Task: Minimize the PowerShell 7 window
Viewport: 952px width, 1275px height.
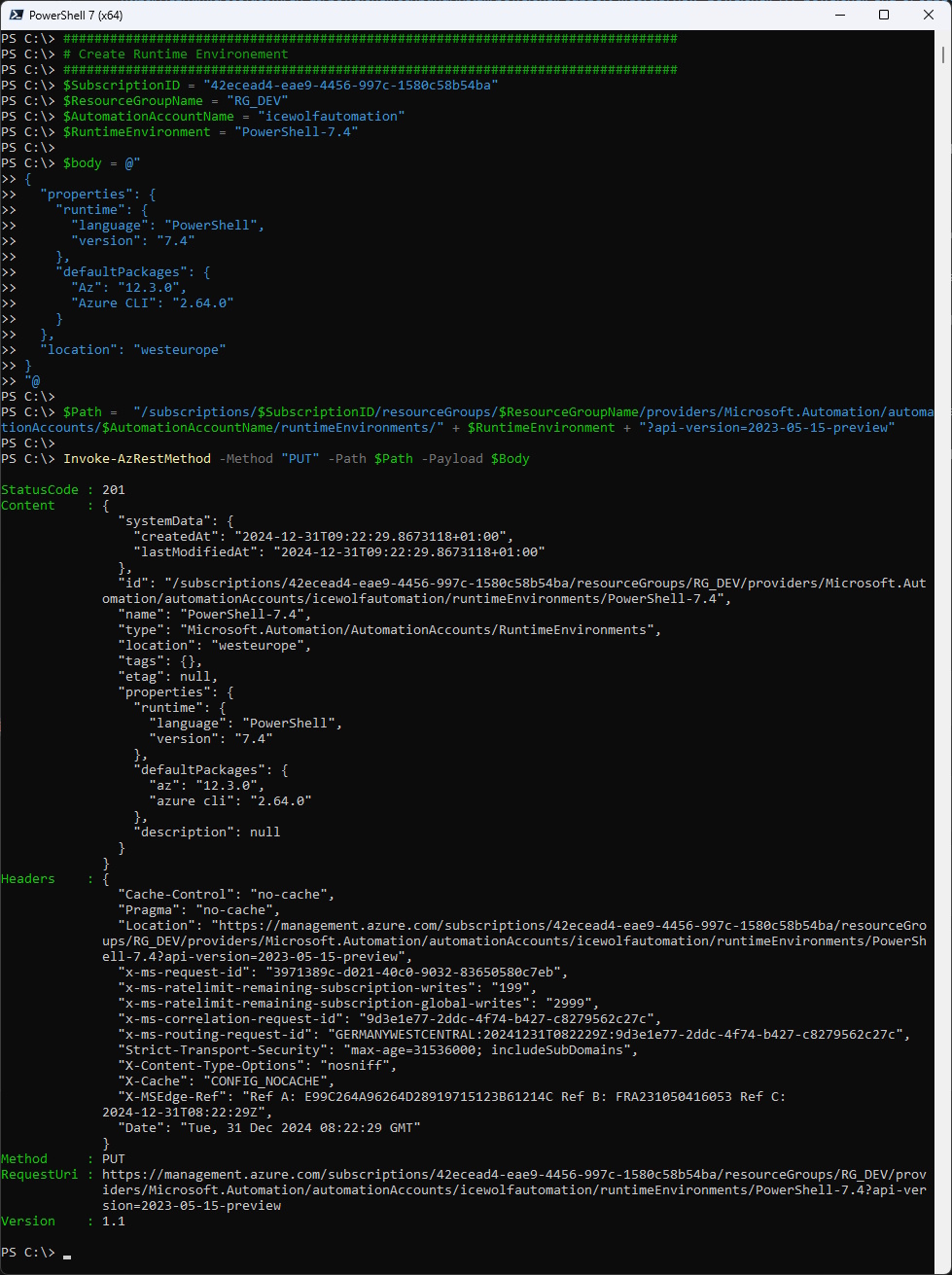Action: click(839, 15)
